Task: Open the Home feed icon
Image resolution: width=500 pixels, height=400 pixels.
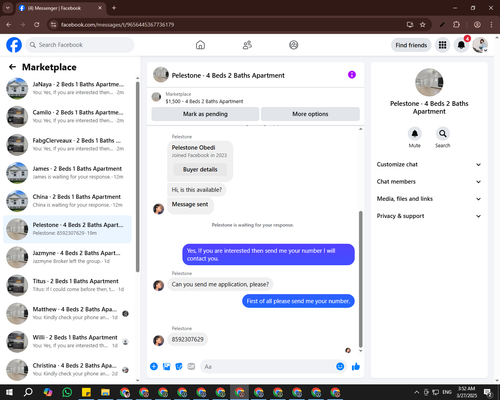Action: 200,45
